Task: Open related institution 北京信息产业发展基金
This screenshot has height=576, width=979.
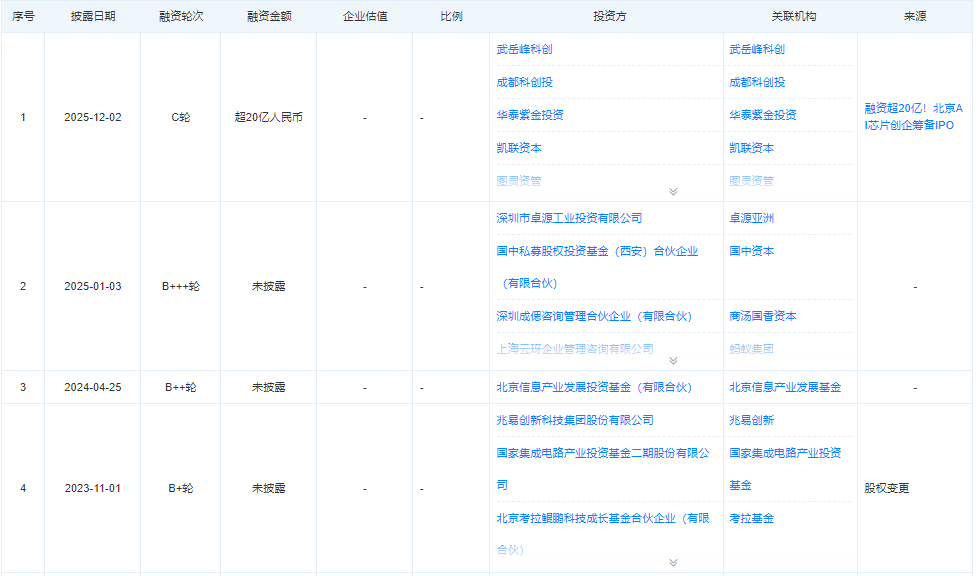Action: [785, 388]
